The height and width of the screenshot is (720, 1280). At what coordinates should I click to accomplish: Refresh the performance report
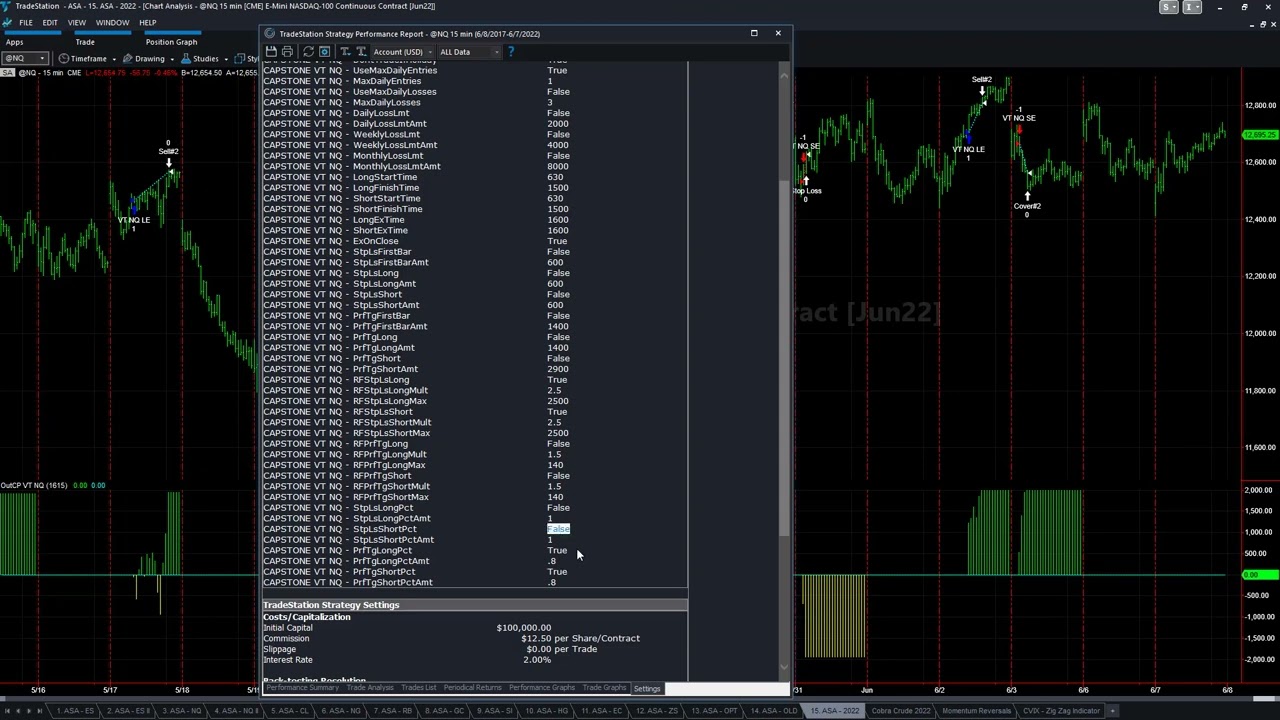308,52
